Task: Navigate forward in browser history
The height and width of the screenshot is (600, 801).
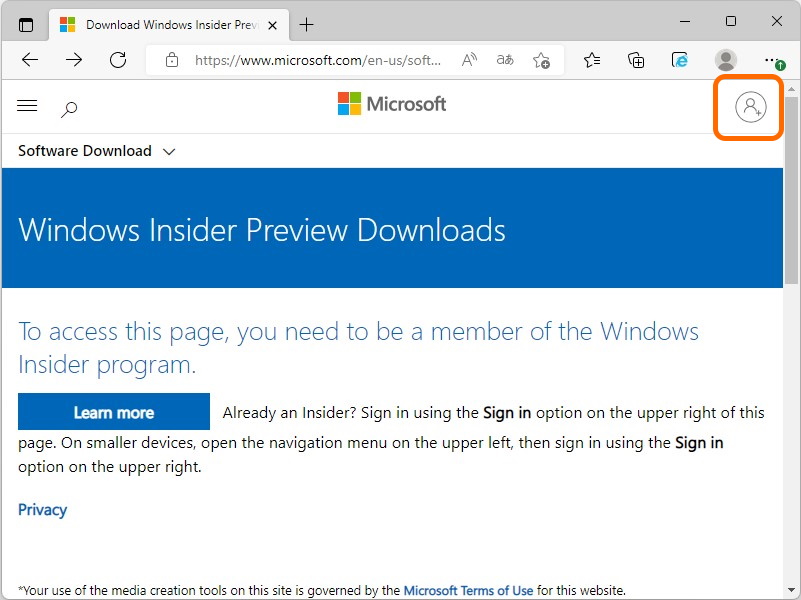Action: tap(73, 60)
